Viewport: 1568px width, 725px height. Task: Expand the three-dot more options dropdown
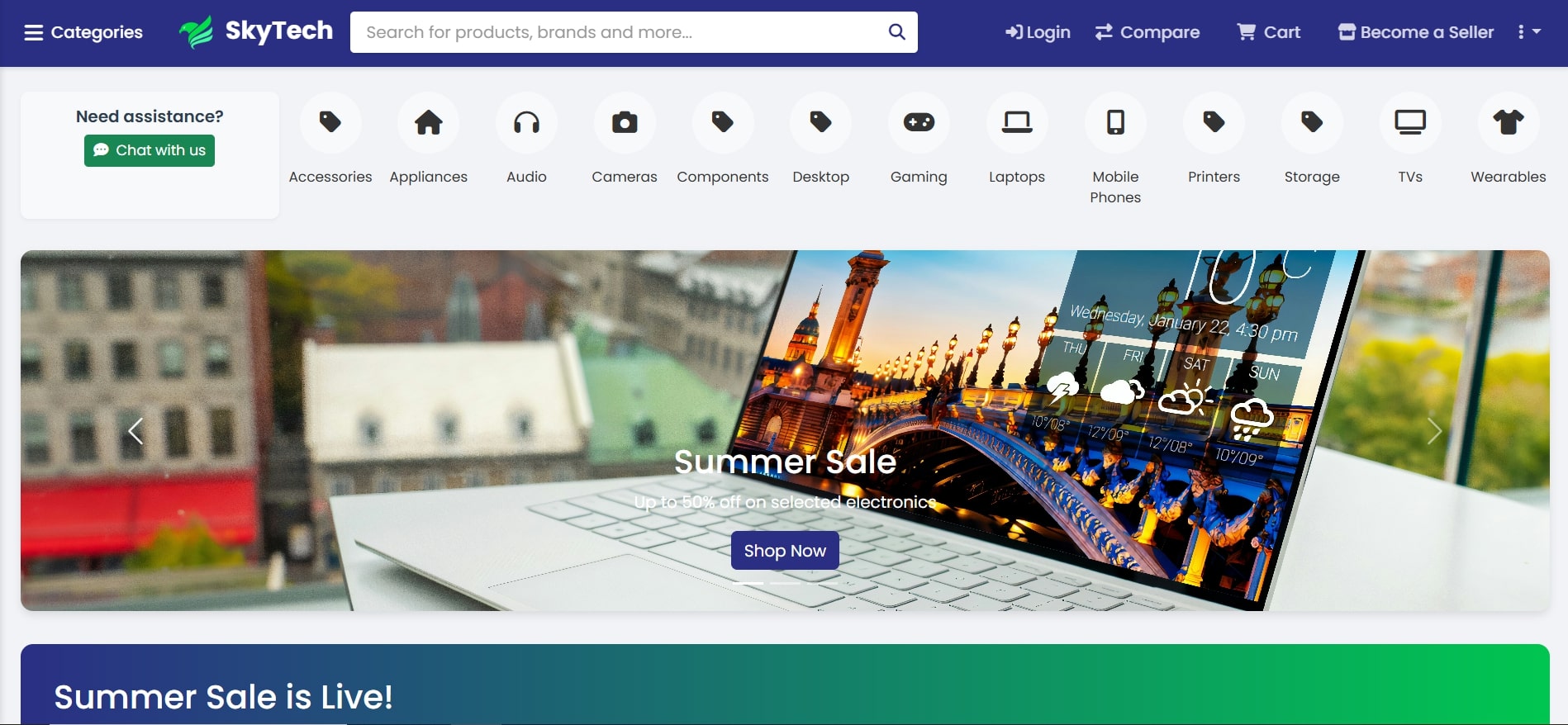1529,32
